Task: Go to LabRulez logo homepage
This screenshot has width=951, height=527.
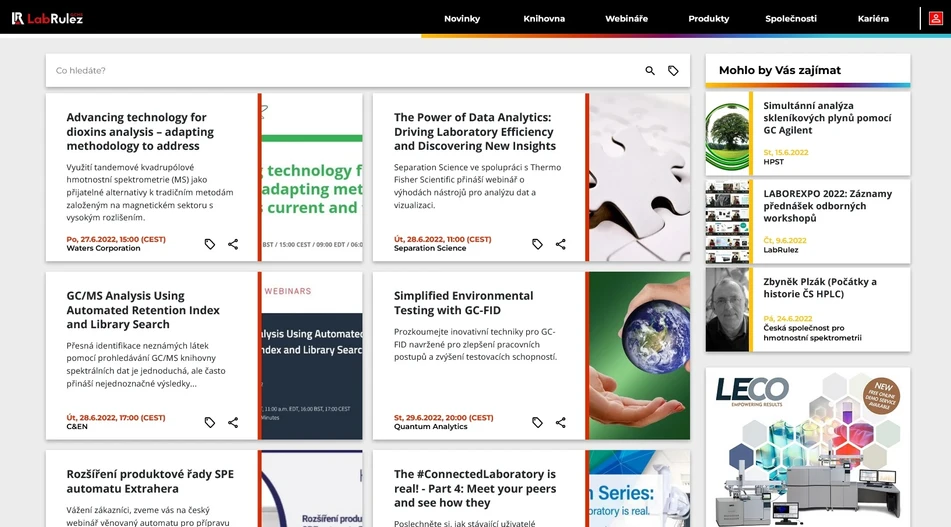Action: (x=47, y=18)
